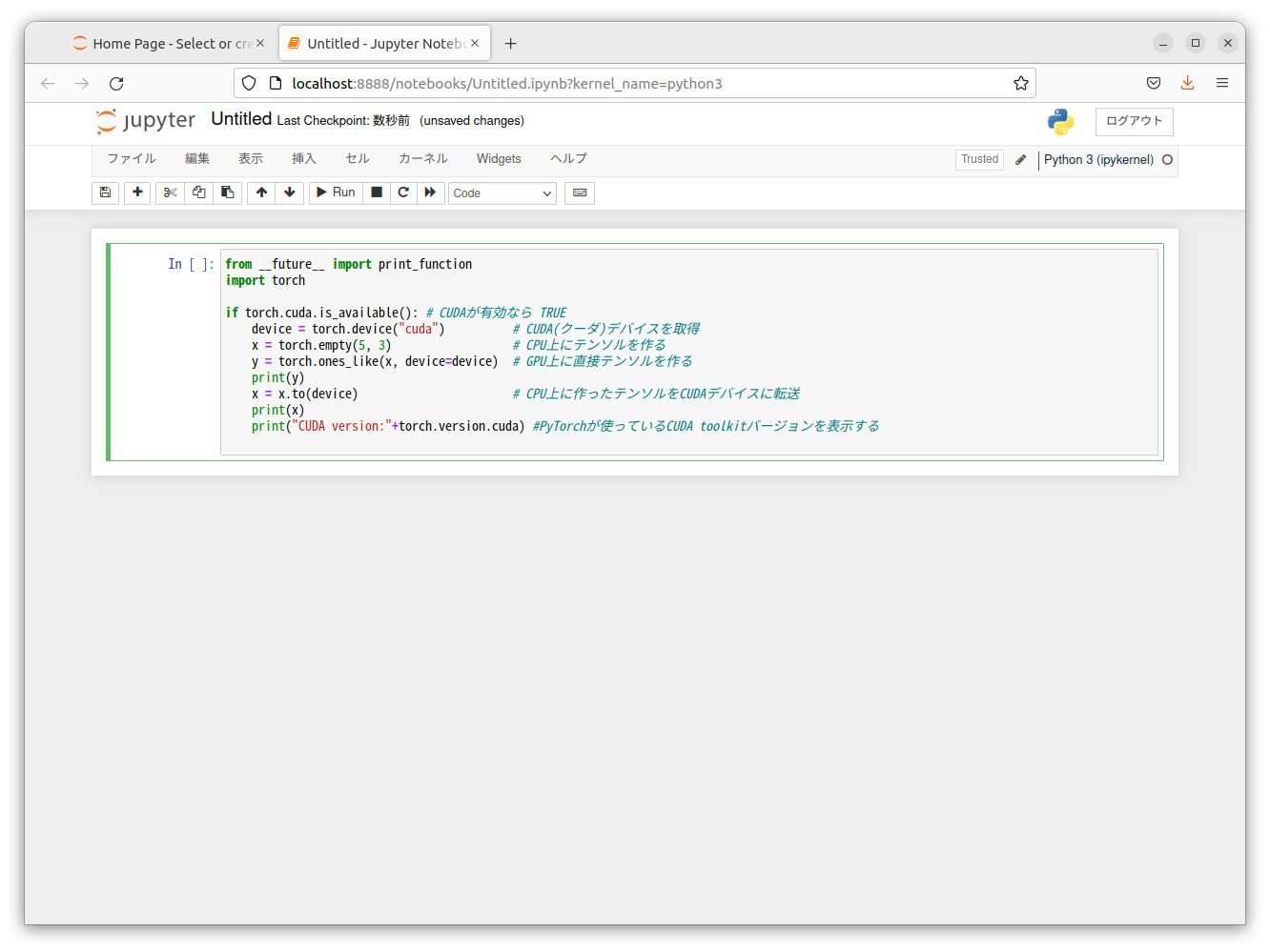Click the (unsaved changes) status text
The height and width of the screenshot is (952, 1270).
tap(472, 121)
